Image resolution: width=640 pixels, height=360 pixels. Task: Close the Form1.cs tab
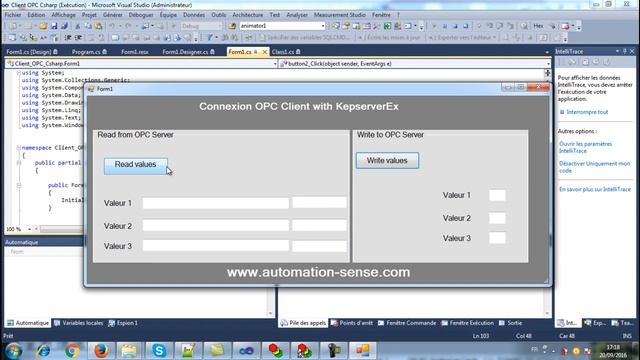click(264, 52)
